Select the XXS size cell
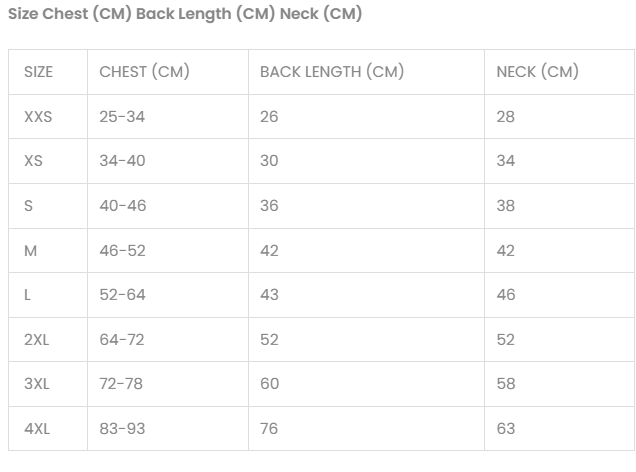Viewport: 636px width, 472px height. pos(38,117)
